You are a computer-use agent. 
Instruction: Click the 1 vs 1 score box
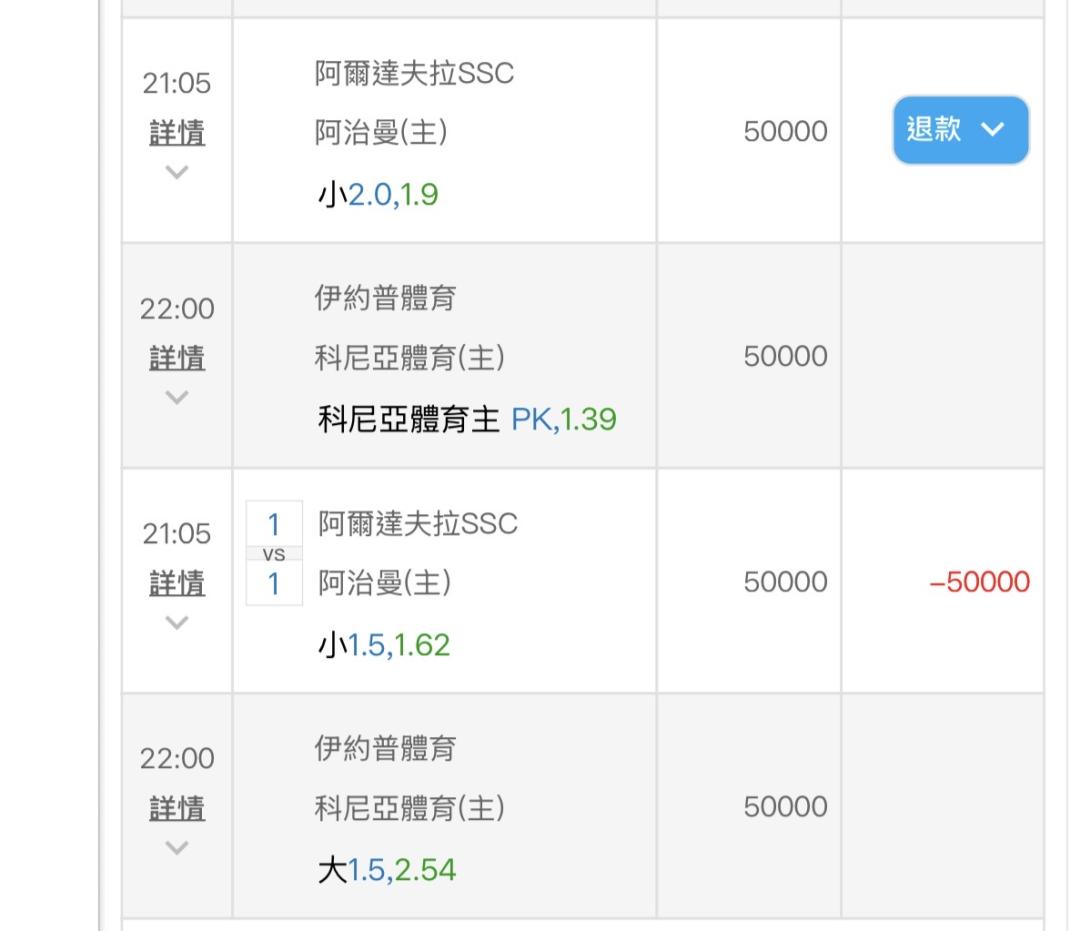pos(274,554)
